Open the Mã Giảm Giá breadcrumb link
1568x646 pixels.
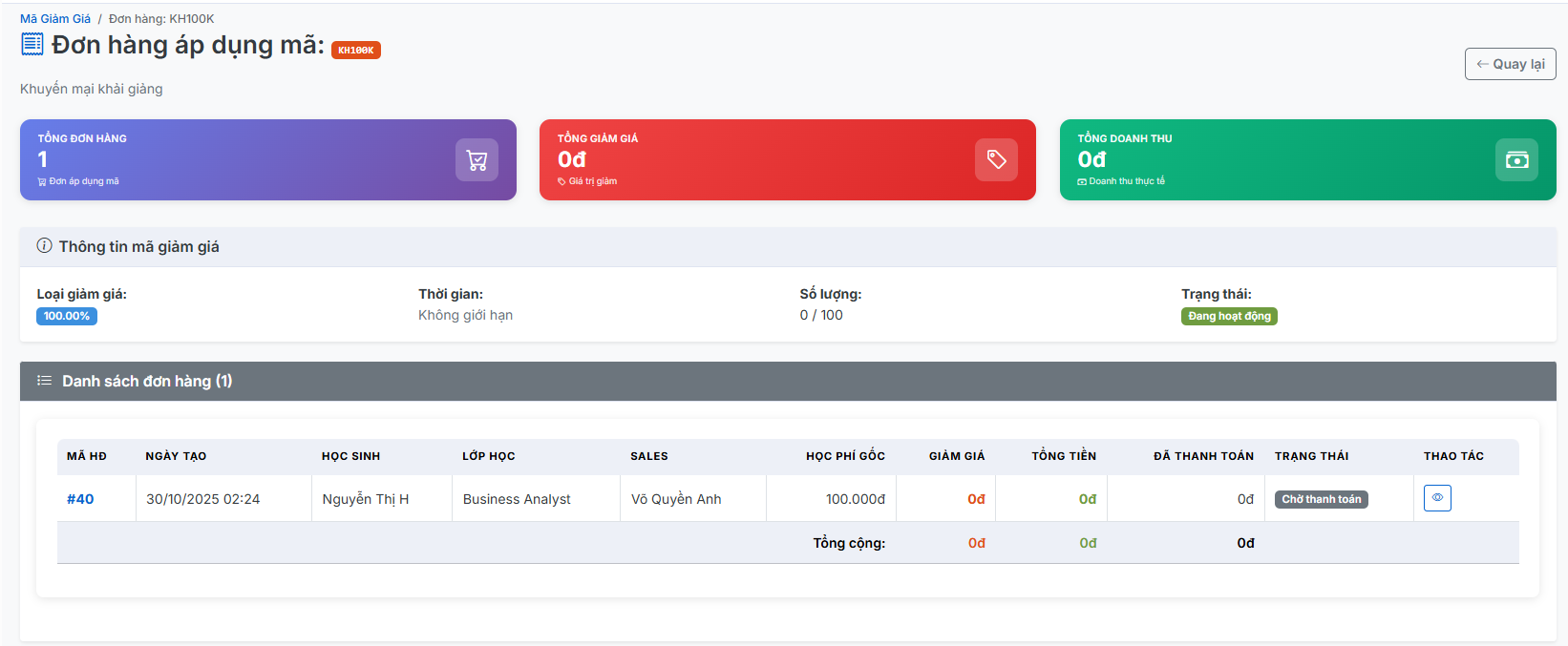(55, 19)
